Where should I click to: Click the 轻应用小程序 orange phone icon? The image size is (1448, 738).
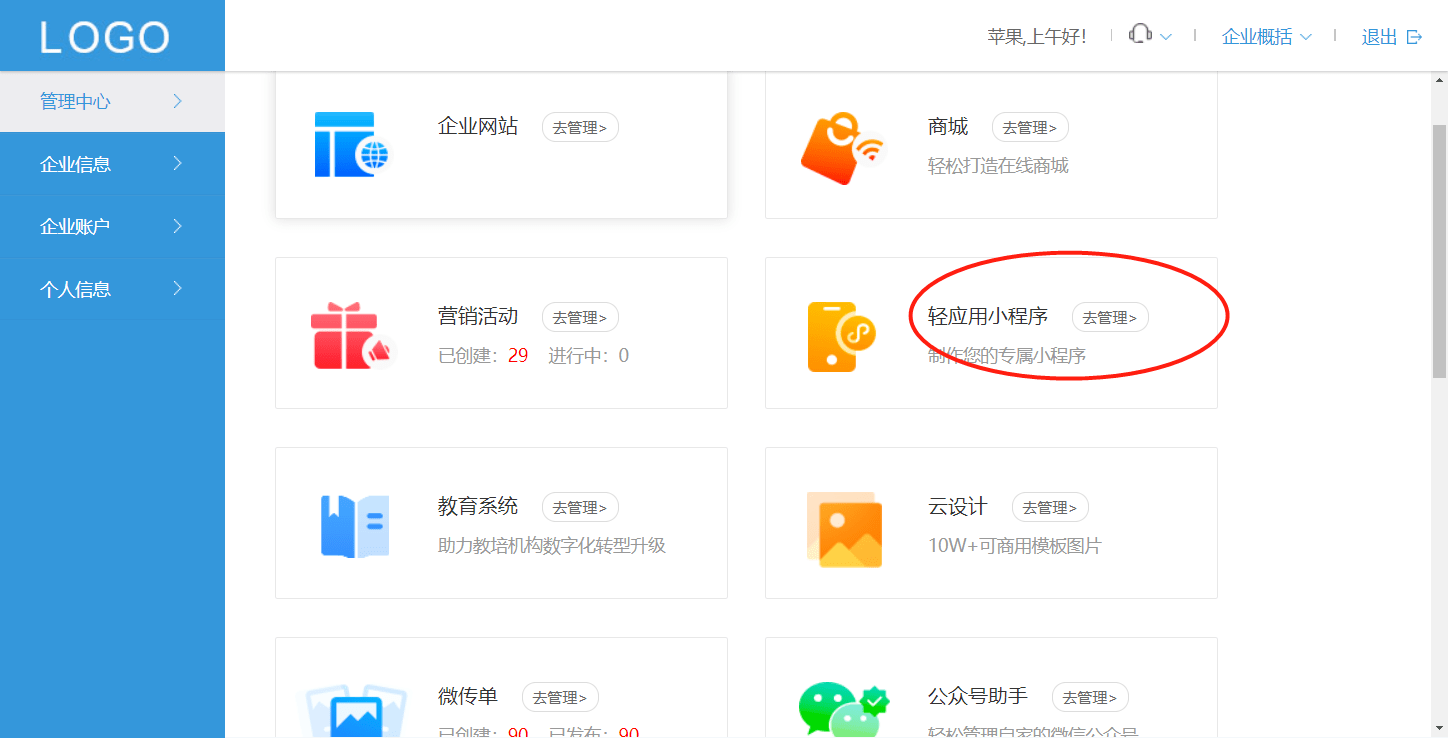(x=841, y=337)
